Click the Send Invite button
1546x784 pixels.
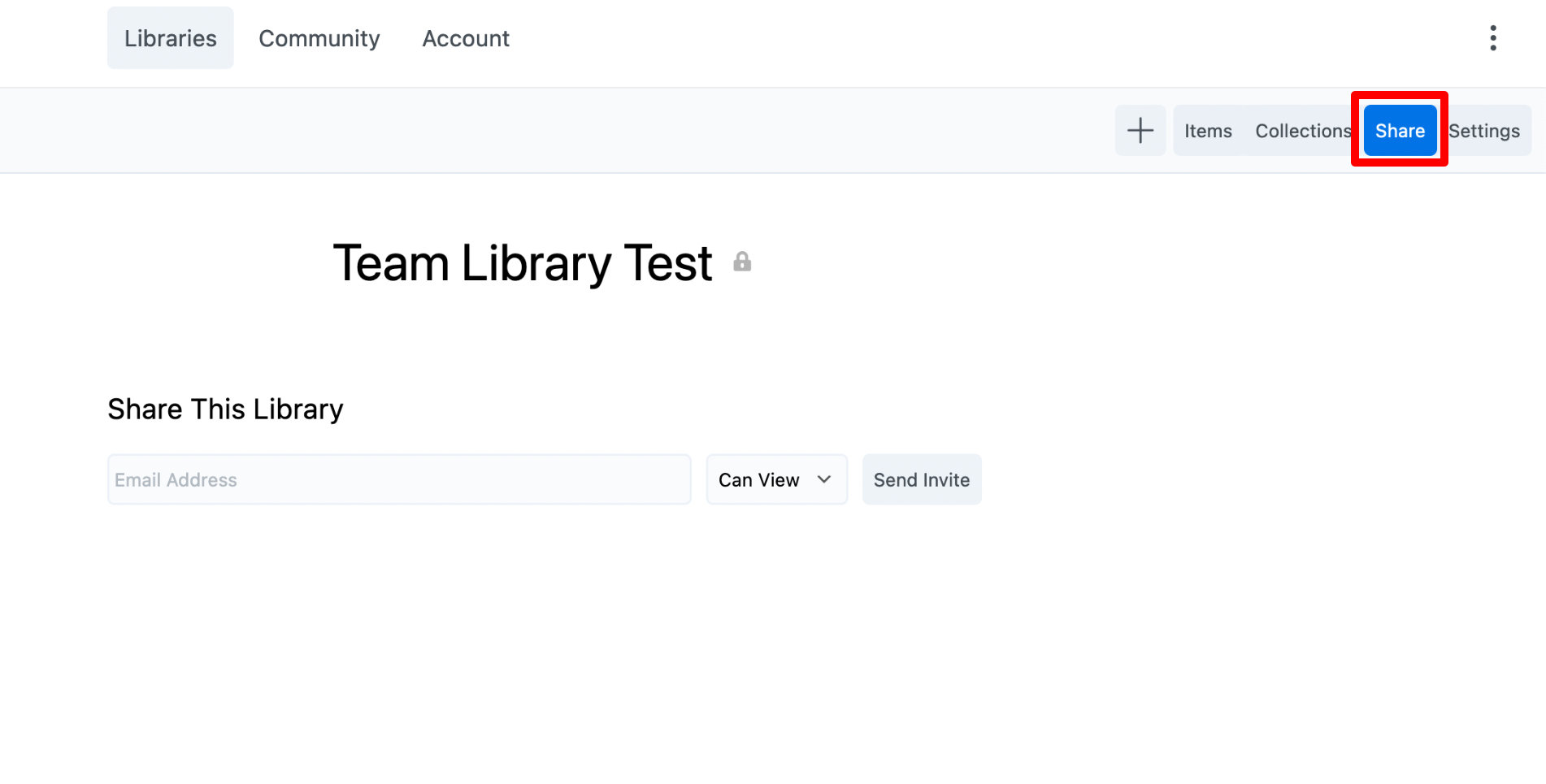[921, 479]
